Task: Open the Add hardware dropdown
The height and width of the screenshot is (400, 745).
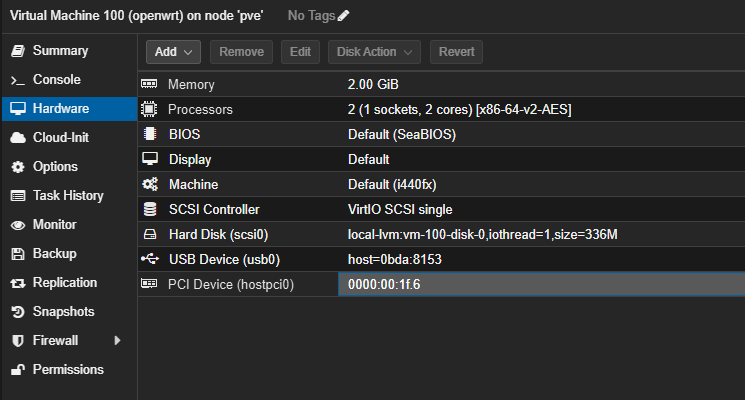Action: pyautogui.click(x=174, y=51)
